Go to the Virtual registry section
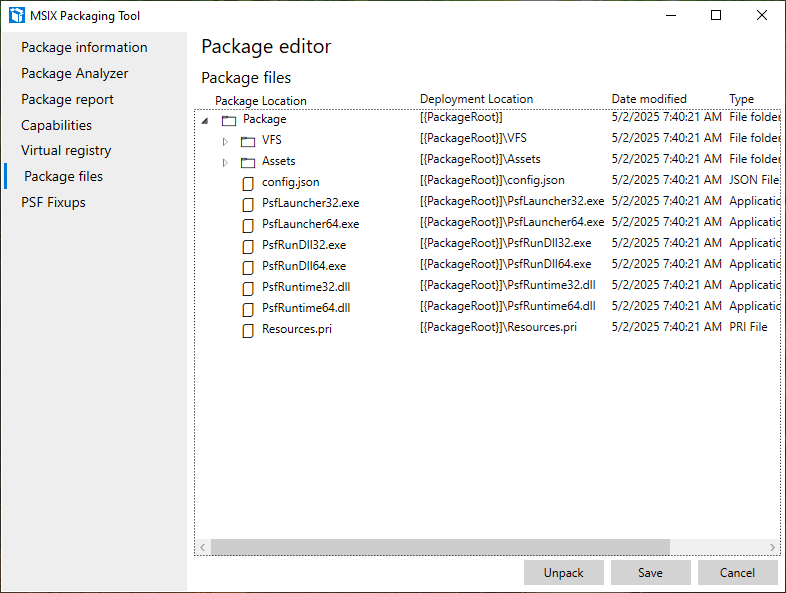Viewport: 786px width, 593px height. click(x=66, y=150)
